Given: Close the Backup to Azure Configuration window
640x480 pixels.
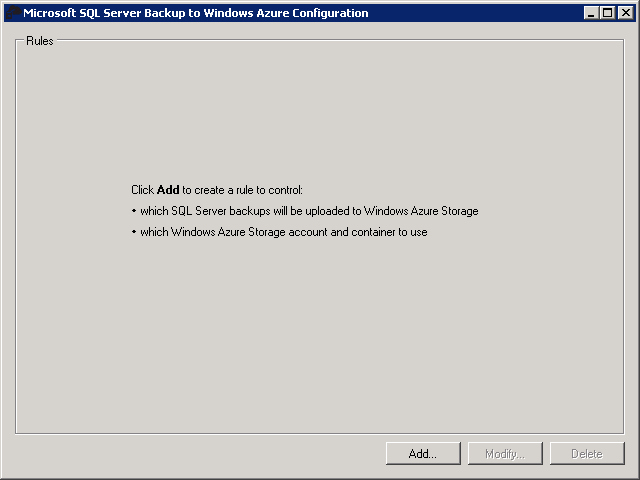Looking at the screenshot, I should [x=625, y=13].
